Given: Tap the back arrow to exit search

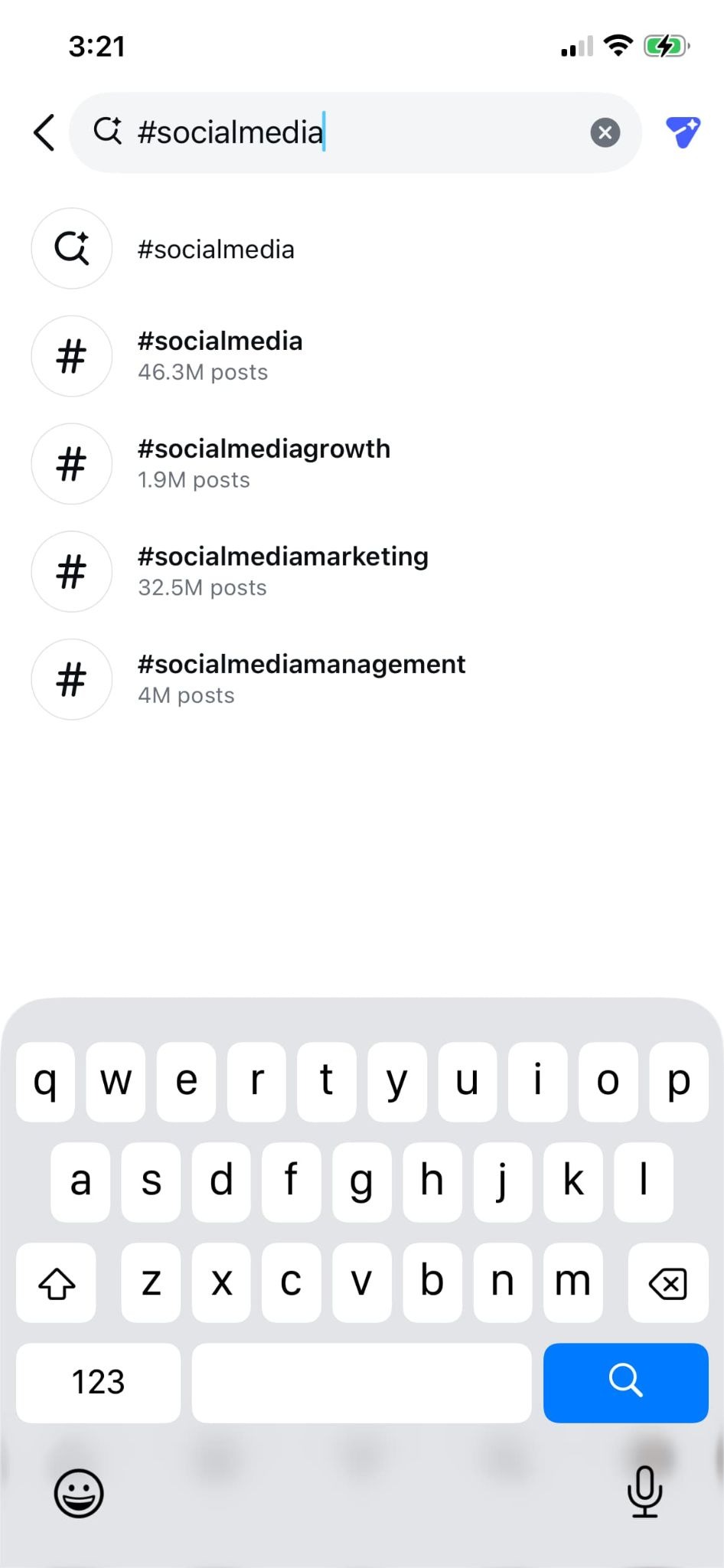Looking at the screenshot, I should click(x=44, y=132).
